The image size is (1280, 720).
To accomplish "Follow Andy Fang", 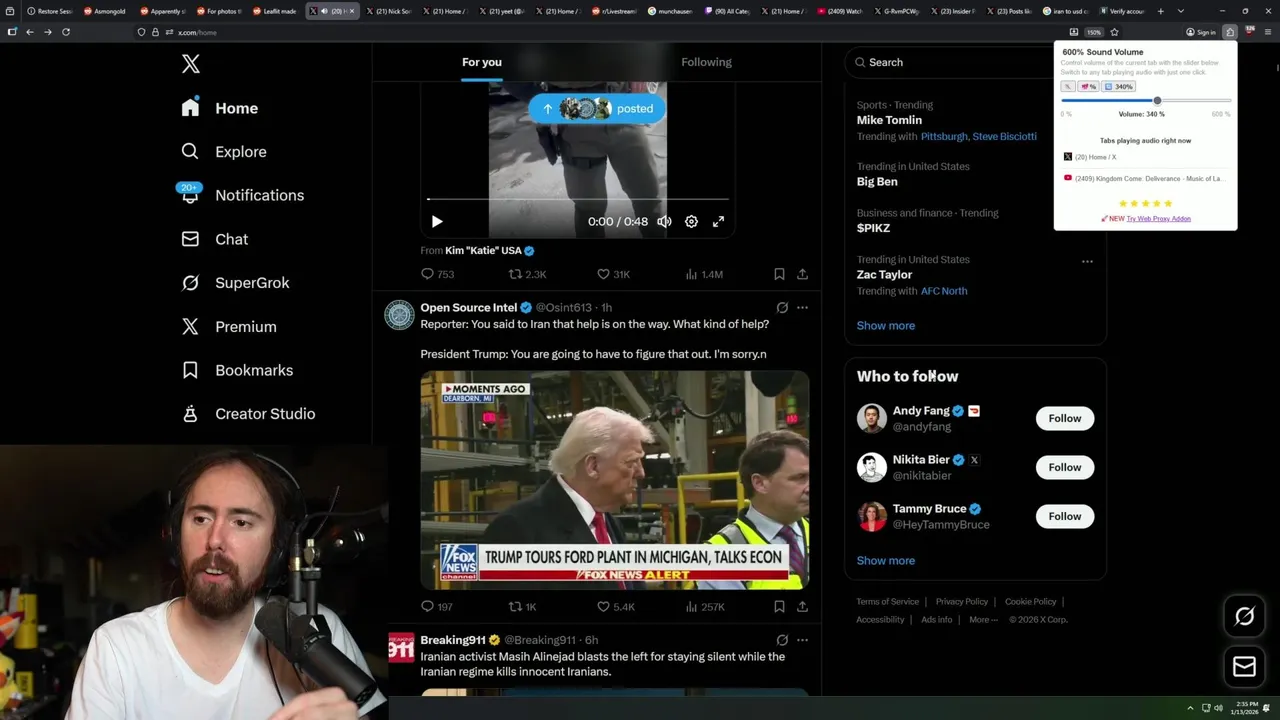I will tap(1065, 418).
